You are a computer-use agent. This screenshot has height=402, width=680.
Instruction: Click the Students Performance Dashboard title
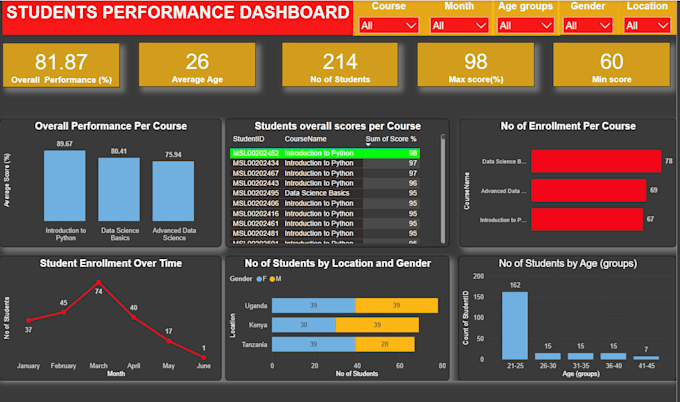pos(177,13)
